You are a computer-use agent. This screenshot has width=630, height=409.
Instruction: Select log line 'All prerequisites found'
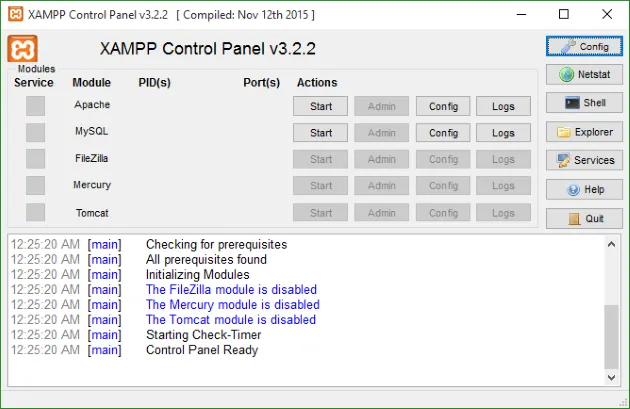(206, 260)
